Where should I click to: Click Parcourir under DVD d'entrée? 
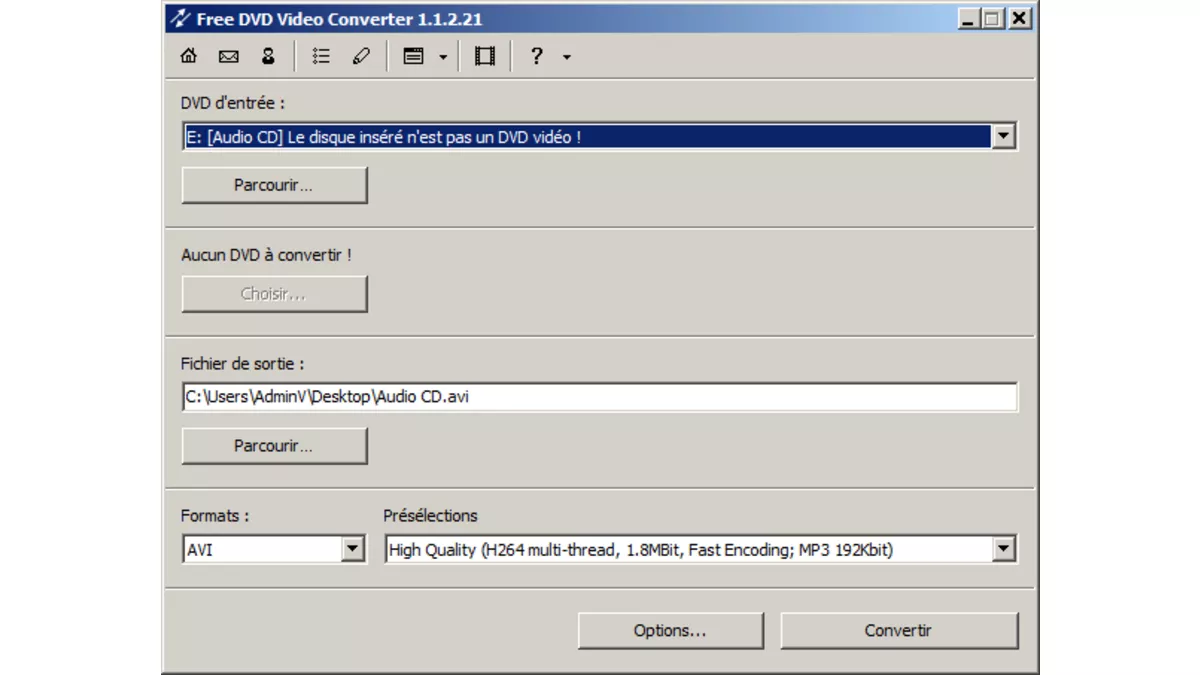click(x=274, y=185)
